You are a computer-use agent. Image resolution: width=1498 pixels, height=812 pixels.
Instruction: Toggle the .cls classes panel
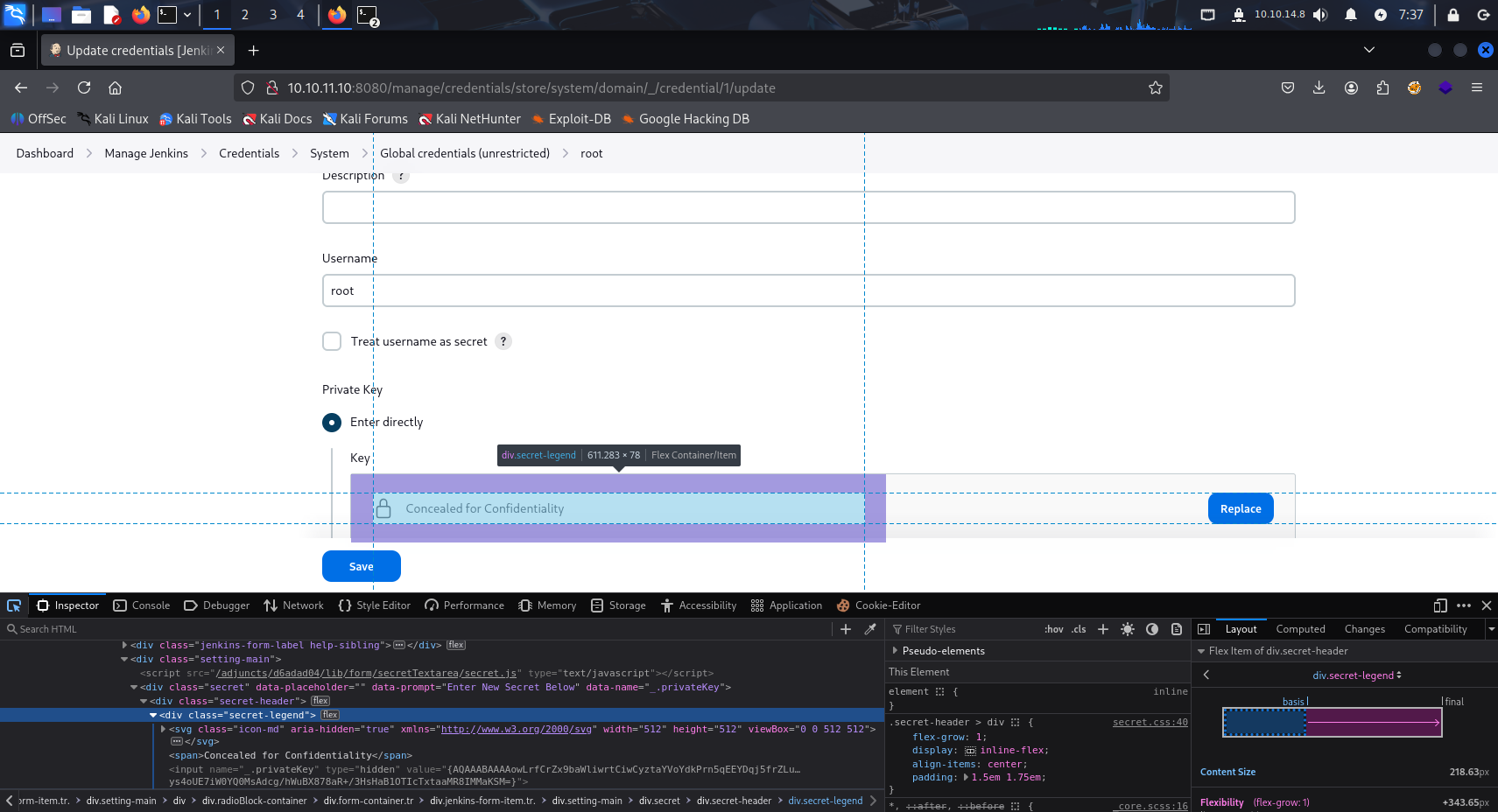1079,629
